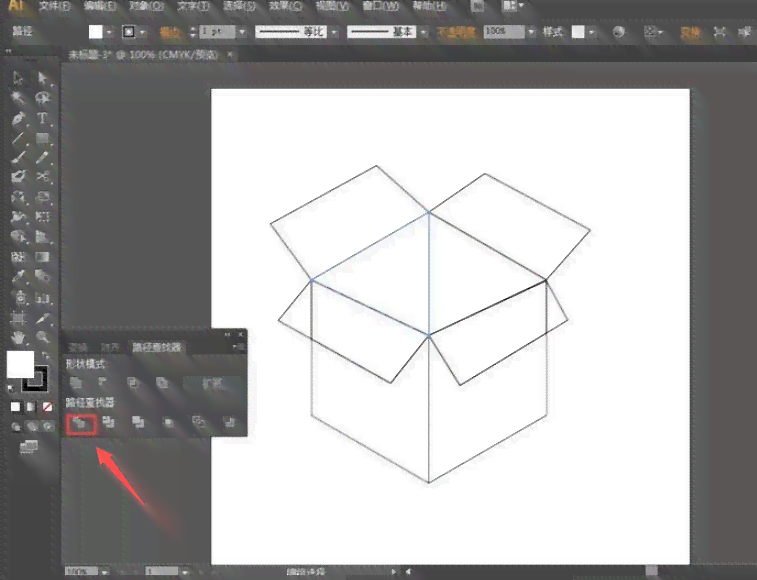
Task: Select the Hand tool
Action: point(18,337)
